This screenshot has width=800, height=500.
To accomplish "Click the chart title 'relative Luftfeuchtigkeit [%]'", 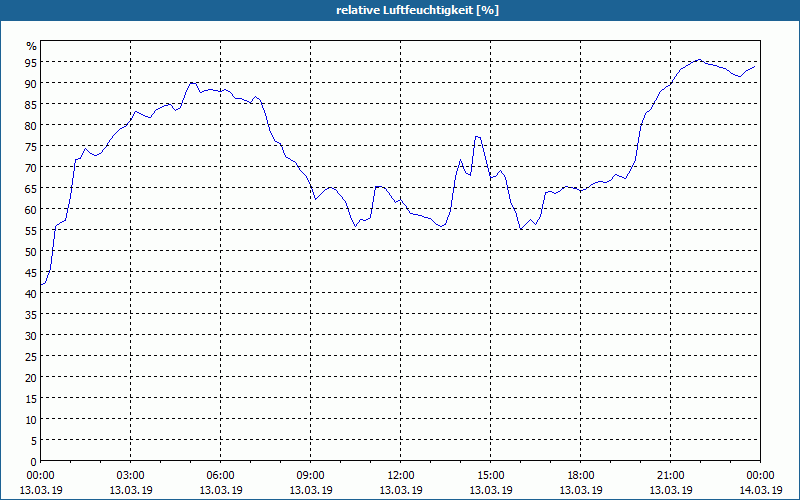I will point(417,10).
